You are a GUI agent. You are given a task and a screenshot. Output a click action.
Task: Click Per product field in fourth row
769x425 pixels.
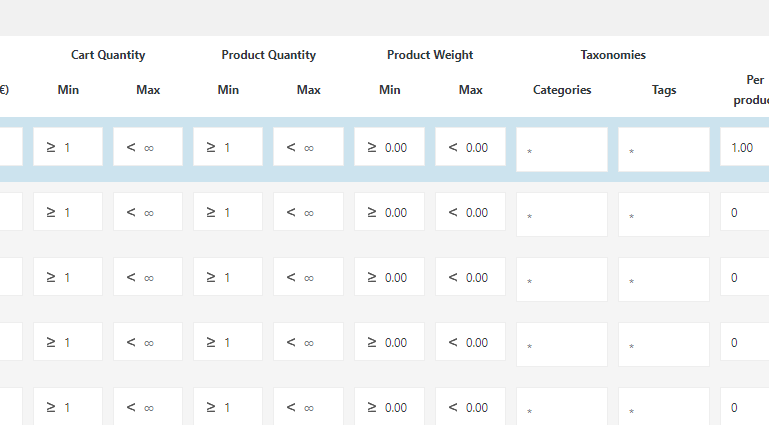coord(744,342)
